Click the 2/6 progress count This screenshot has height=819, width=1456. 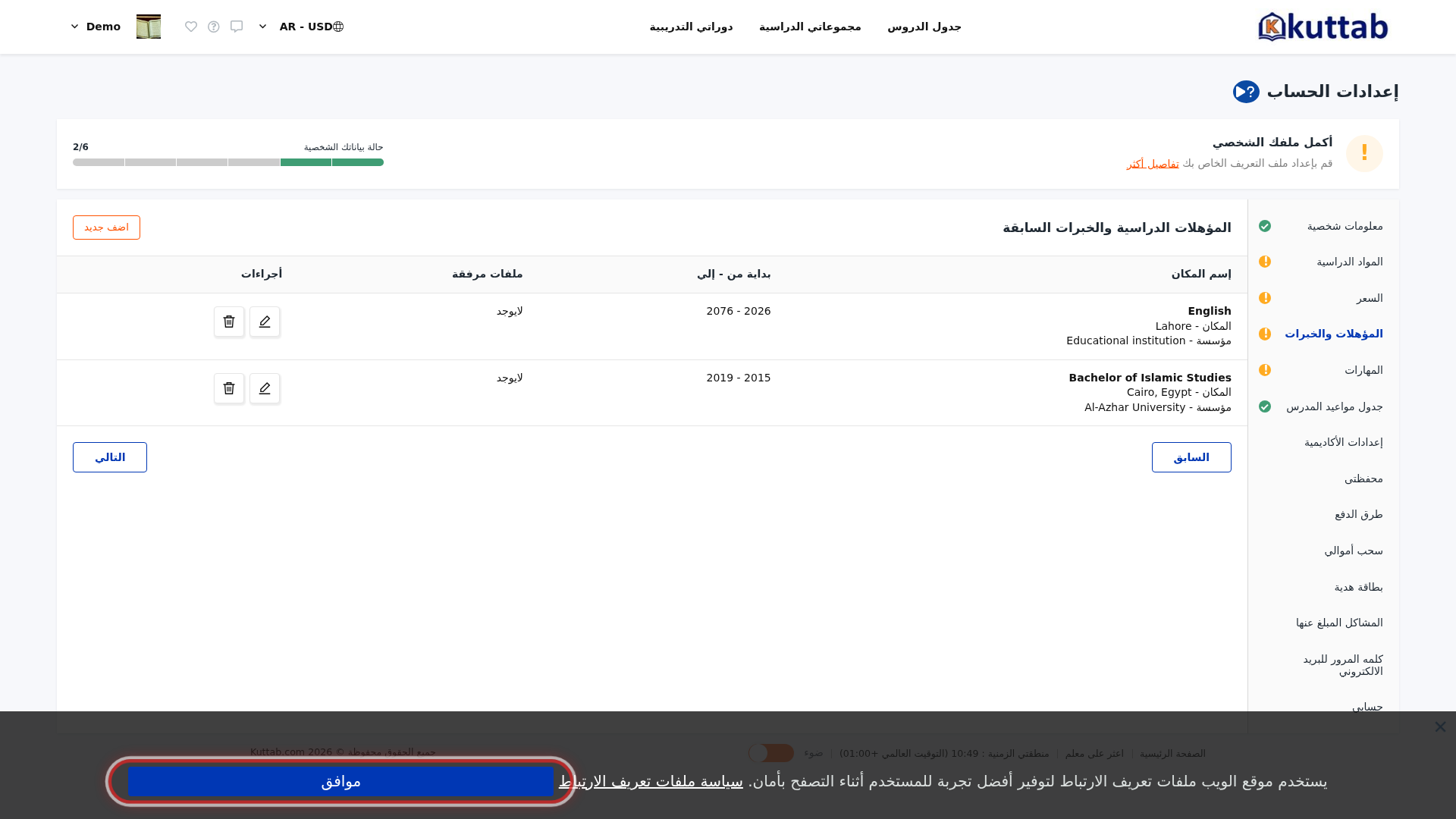[80, 147]
